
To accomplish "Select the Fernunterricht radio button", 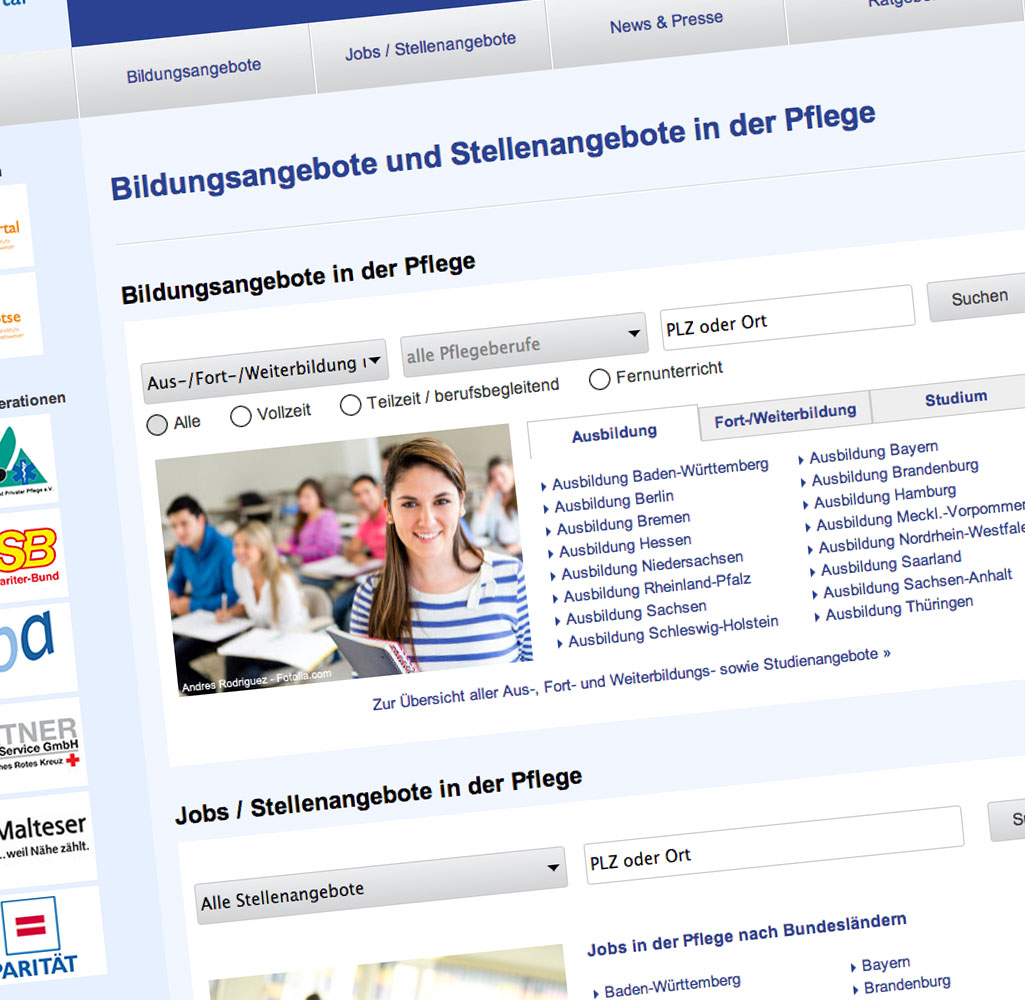I will pos(599,378).
